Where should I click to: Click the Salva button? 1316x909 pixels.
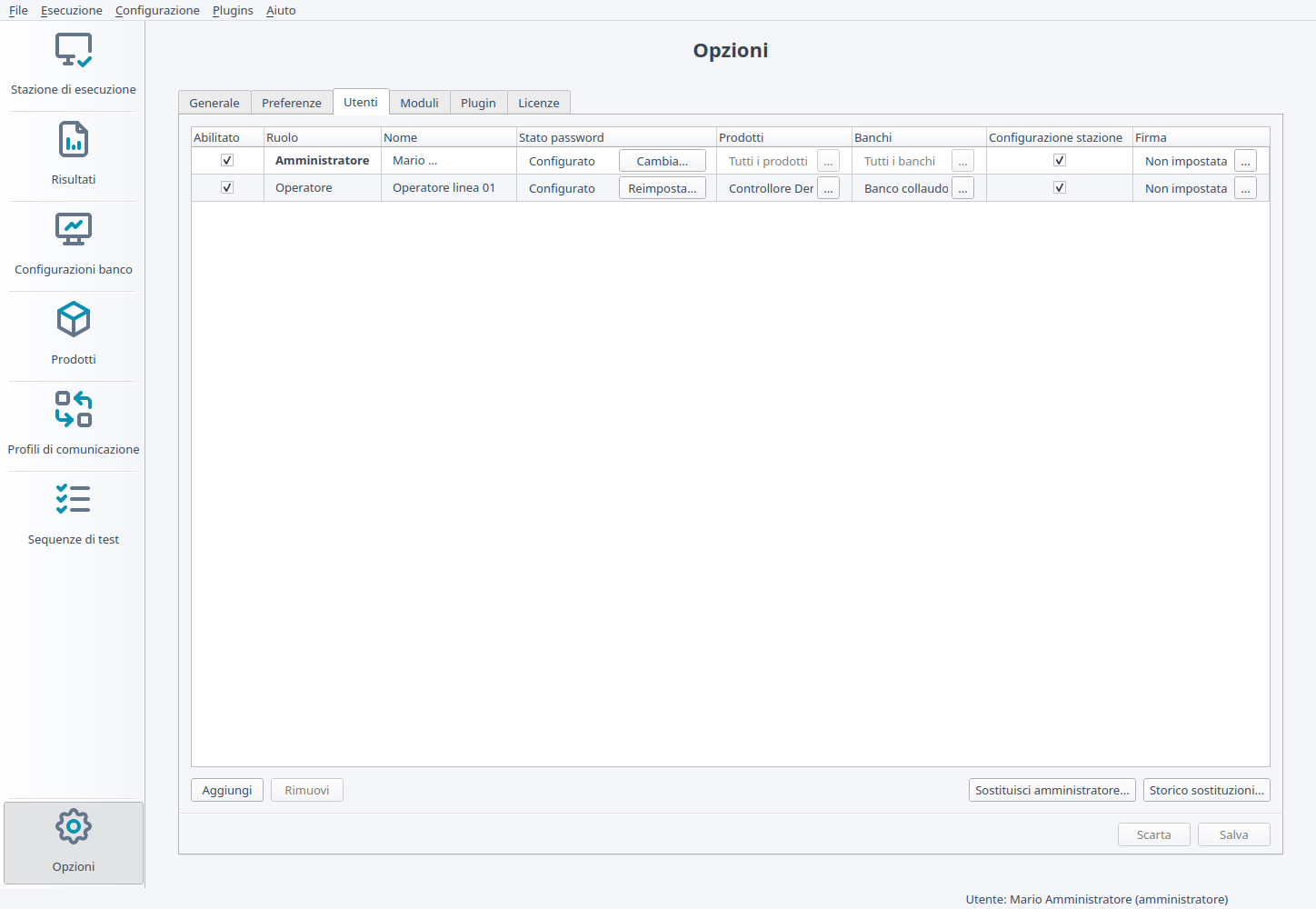(1234, 834)
